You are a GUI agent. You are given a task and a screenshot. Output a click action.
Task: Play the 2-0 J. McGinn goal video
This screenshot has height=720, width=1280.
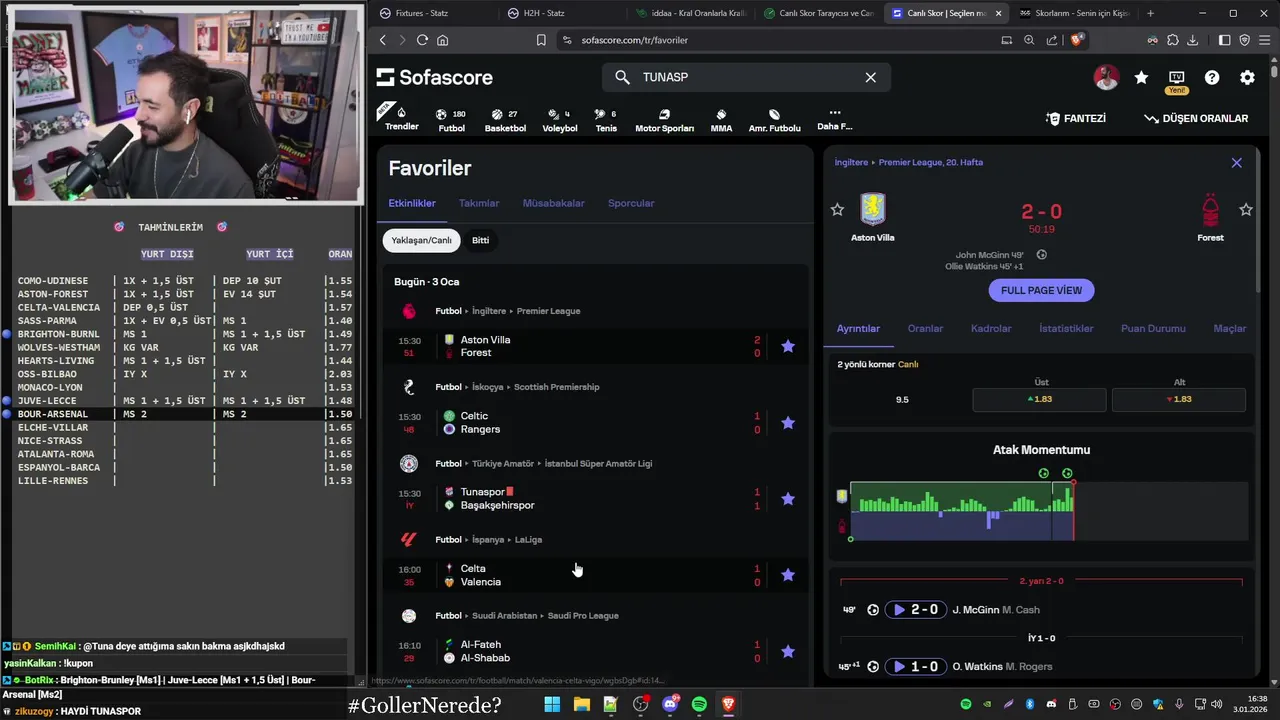(x=915, y=610)
